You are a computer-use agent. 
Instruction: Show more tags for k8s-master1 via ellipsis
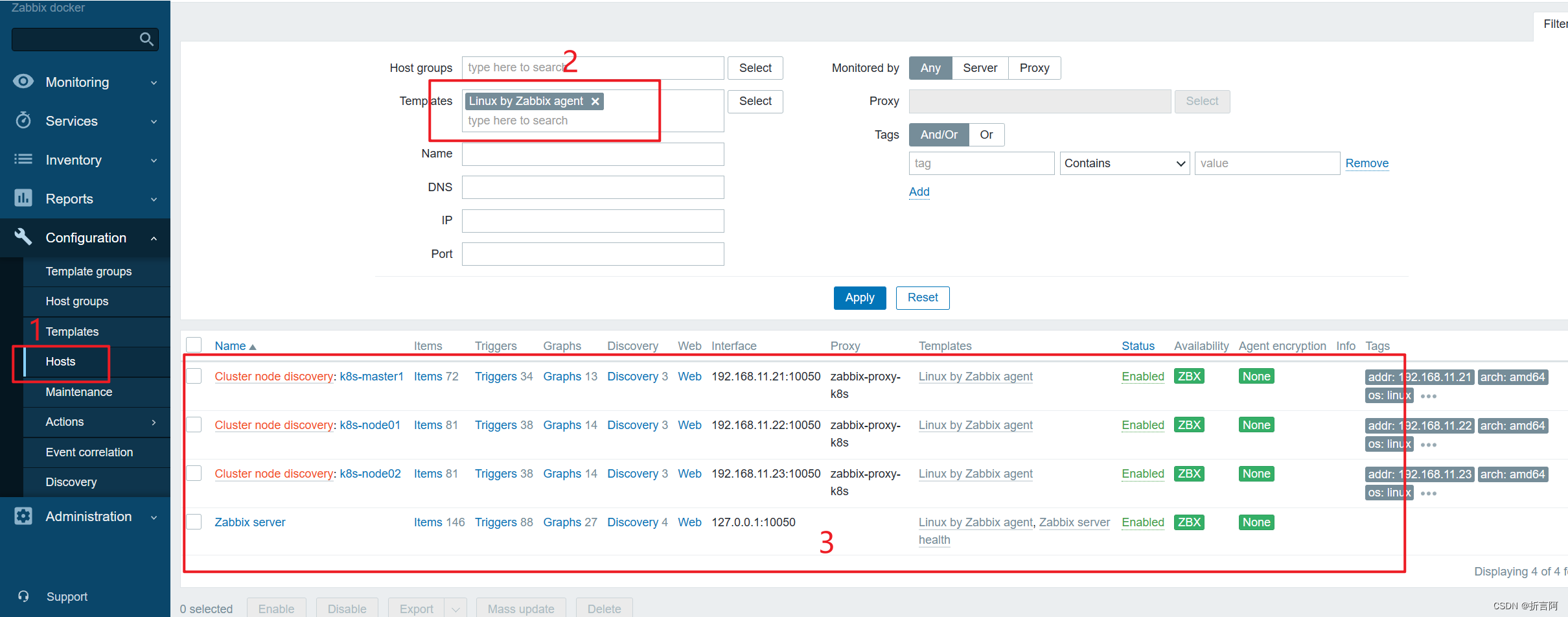coord(1429,396)
